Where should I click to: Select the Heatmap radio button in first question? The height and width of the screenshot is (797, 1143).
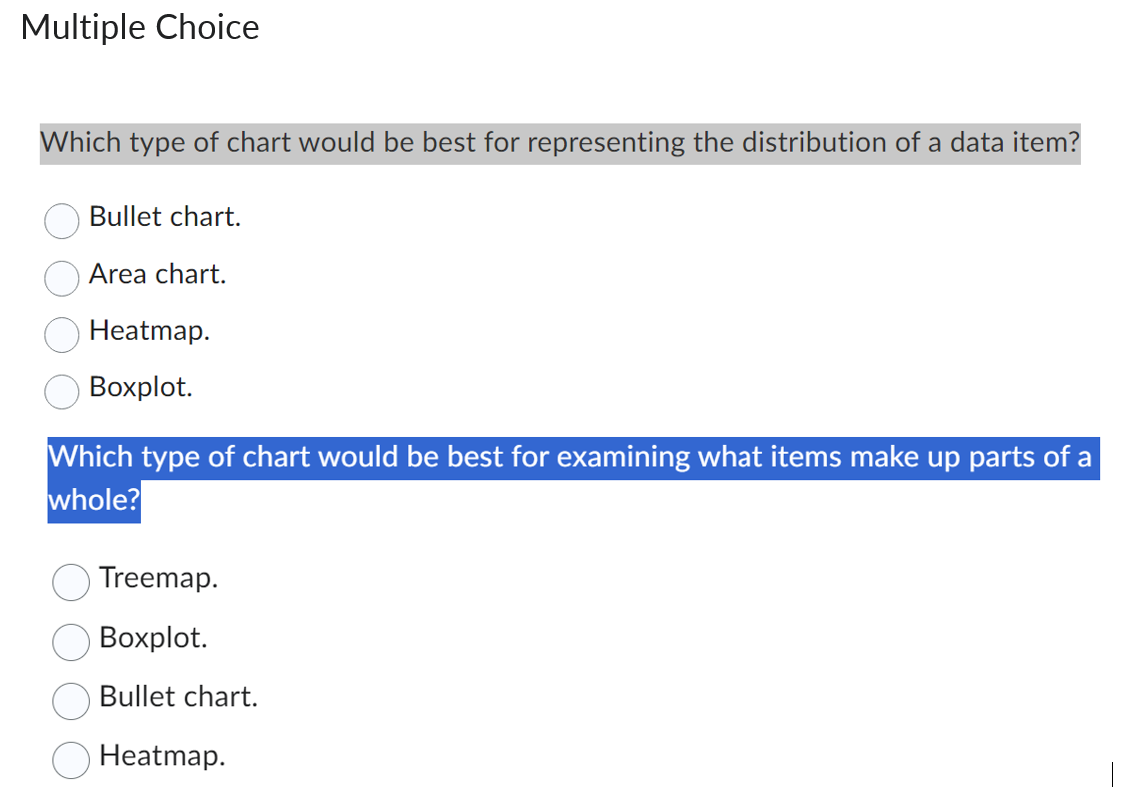(61, 336)
